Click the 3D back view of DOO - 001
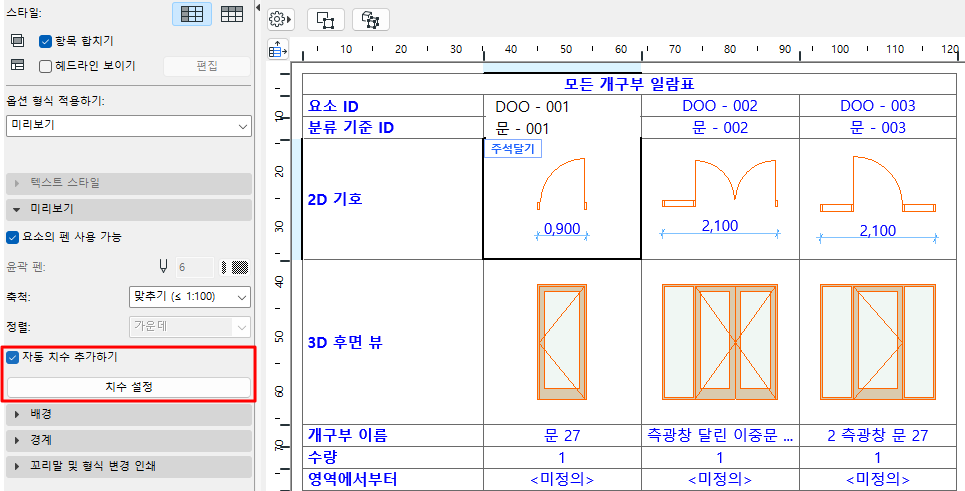965x491 pixels. (x=562, y=342)
